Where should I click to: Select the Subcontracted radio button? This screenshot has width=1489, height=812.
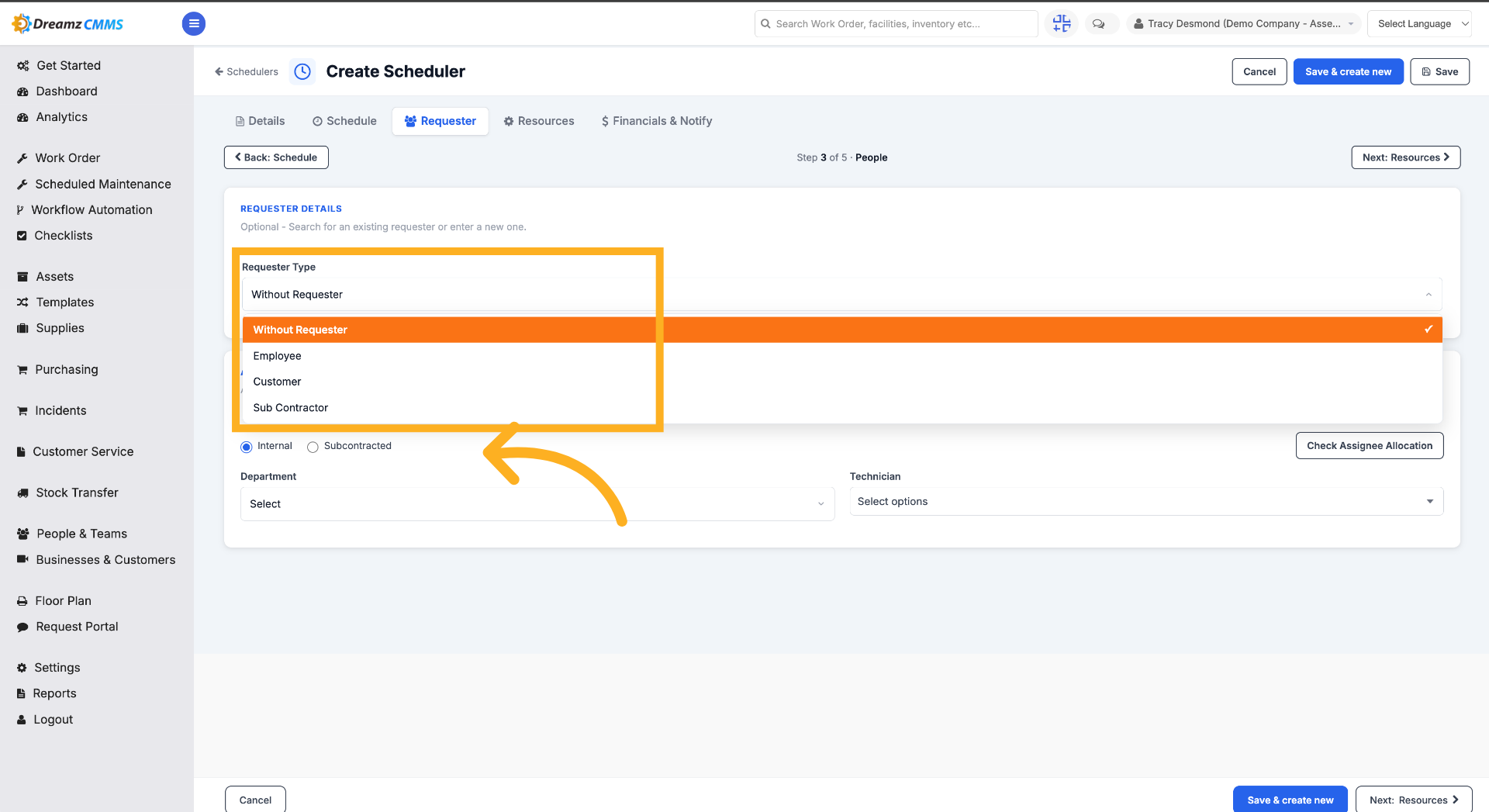313,447
